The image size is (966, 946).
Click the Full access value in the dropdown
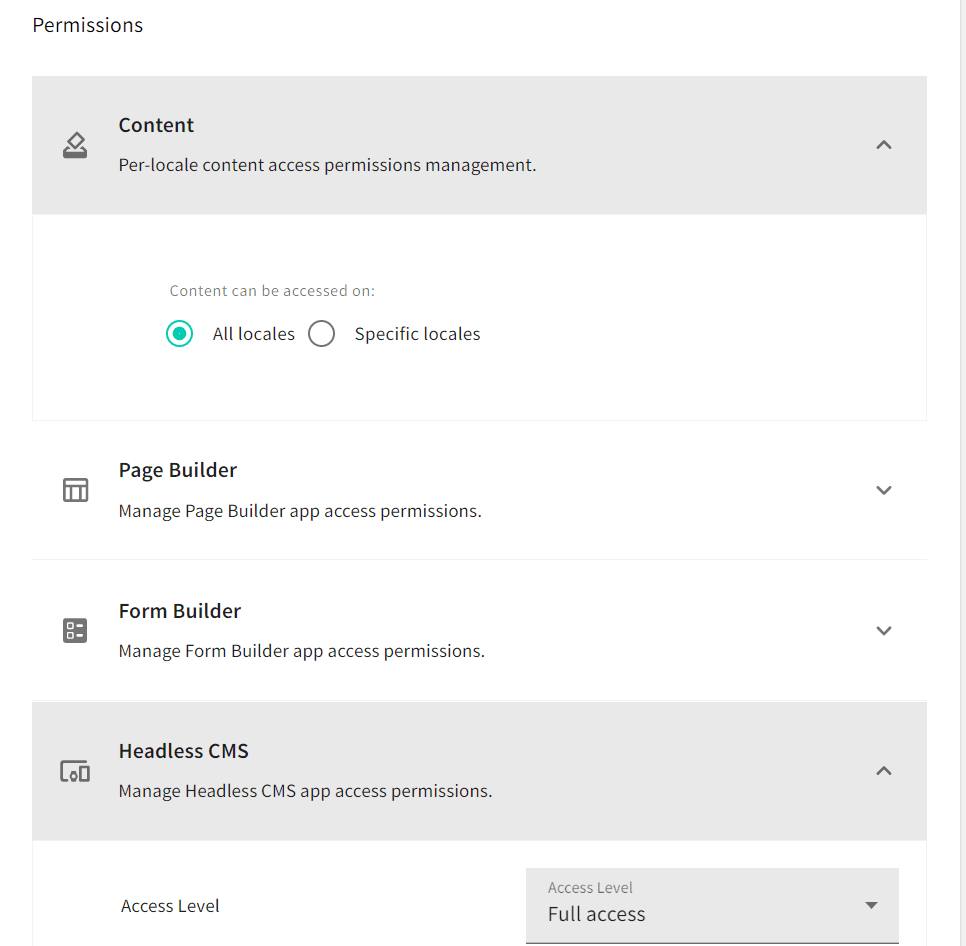click(598, 915)
